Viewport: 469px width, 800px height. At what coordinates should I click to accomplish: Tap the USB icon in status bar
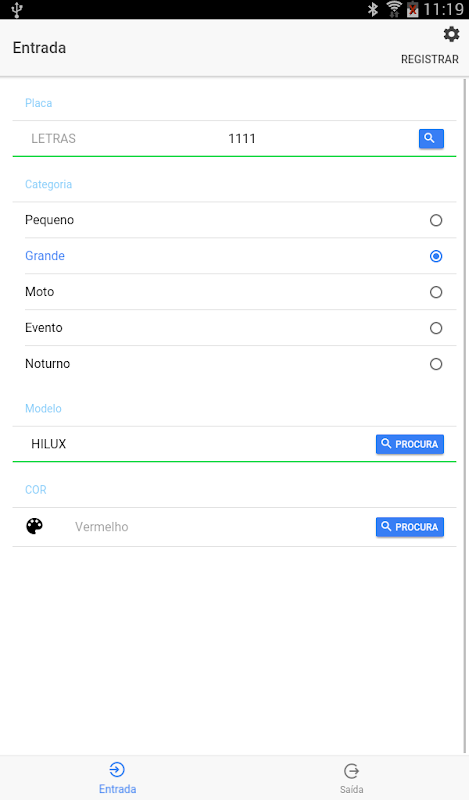coord(17,9)
